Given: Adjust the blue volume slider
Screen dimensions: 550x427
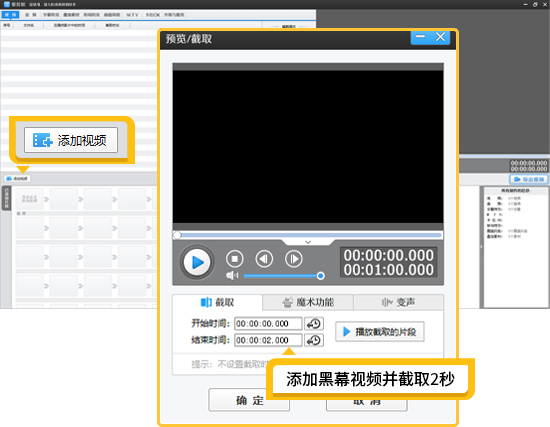Looking at the screenshot, I should pyautogui.click(x=284, y=276).
